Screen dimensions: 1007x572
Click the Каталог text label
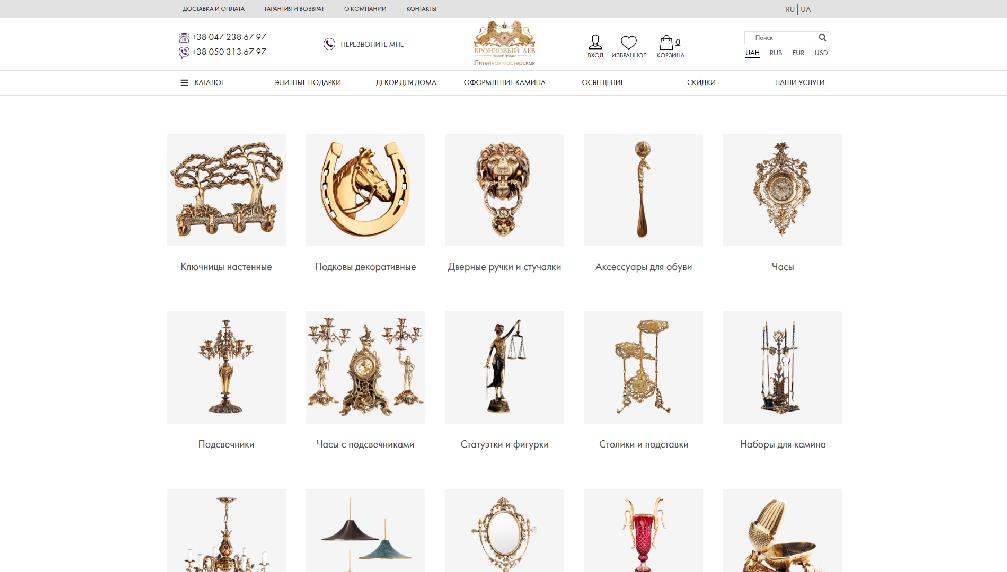[209, 83]
